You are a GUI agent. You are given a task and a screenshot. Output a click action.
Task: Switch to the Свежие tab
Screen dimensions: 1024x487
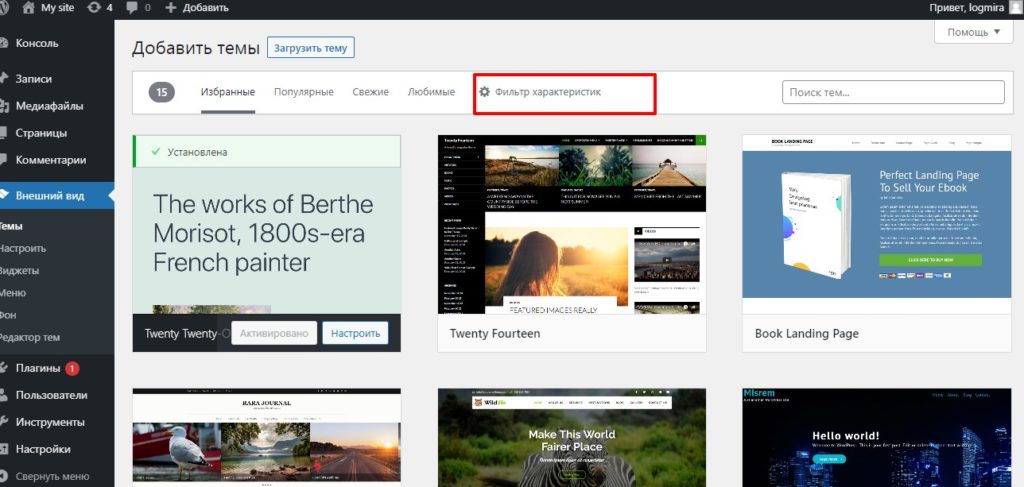click(x=370, y=92)
